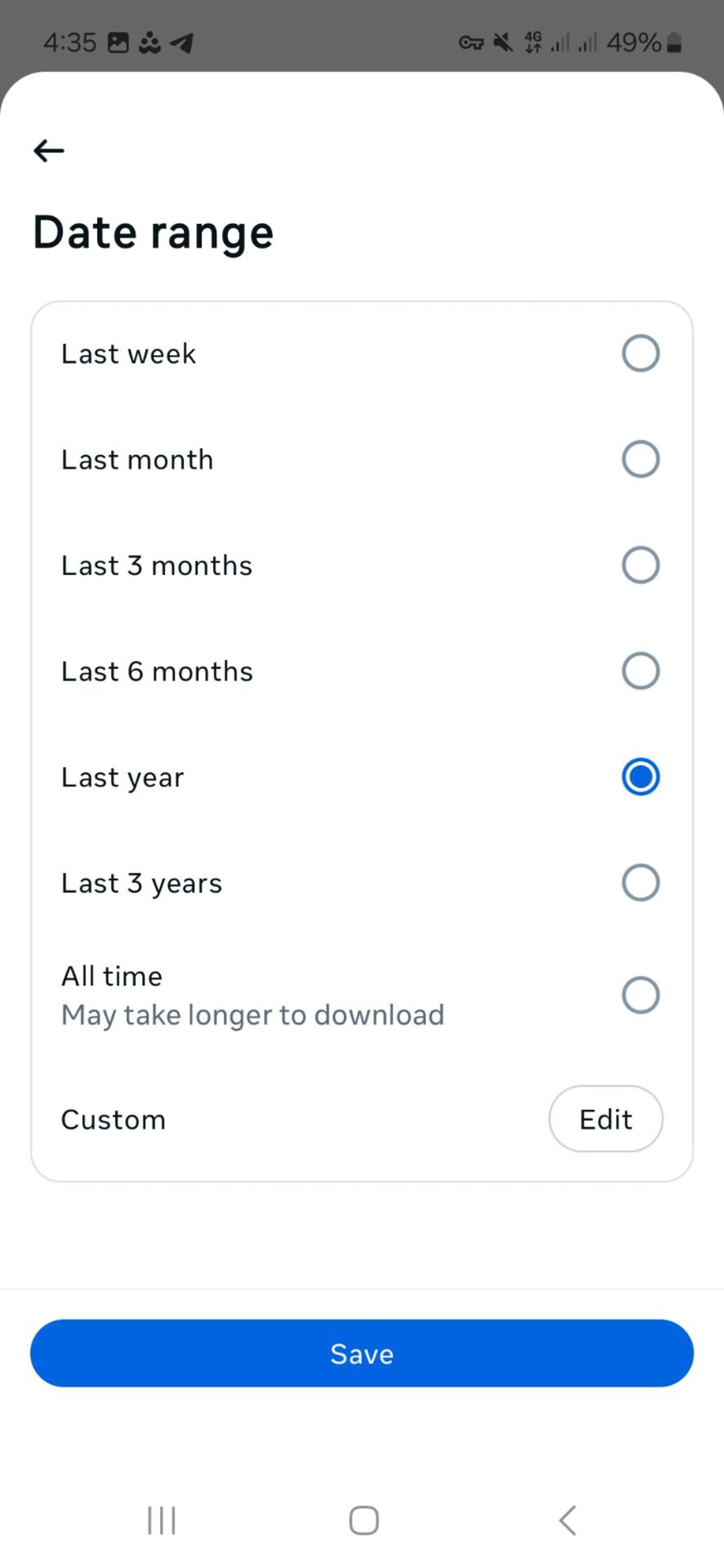Select the All time radio button
The image size is (724, 1568).
point(641,995)
